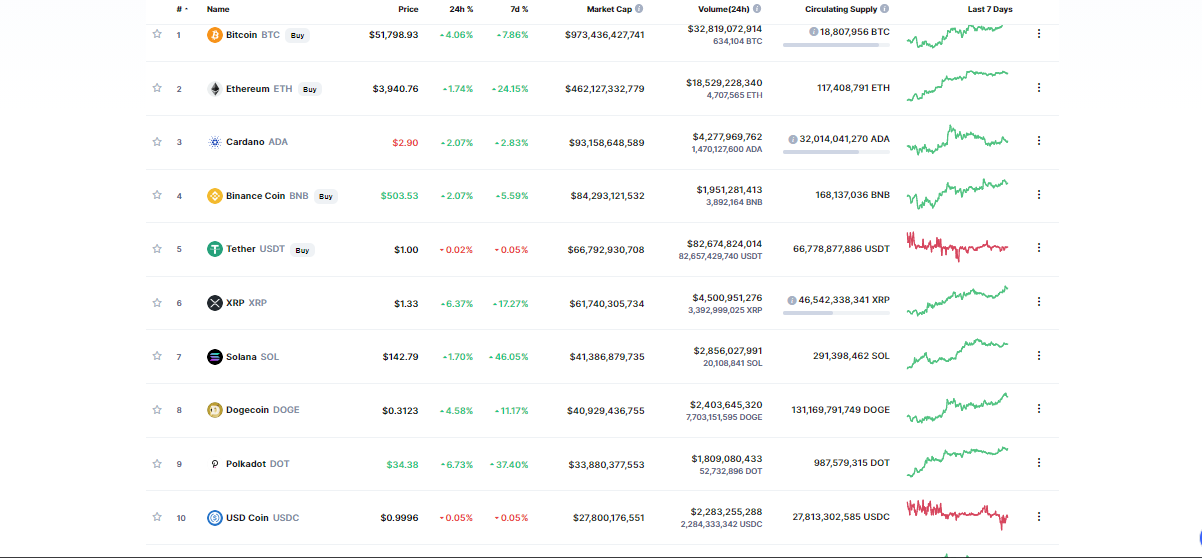Click Tether volume $82,674,824,014

[x=727, y=243]
